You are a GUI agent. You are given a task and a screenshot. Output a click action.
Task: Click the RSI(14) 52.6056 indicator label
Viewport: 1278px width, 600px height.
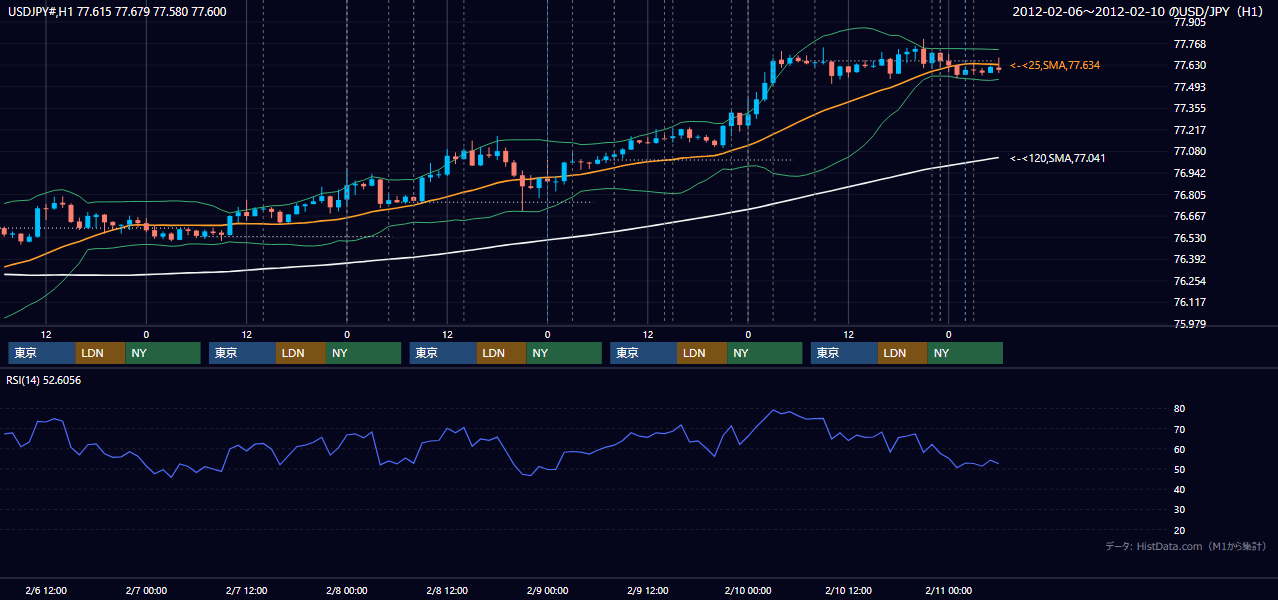point(44,380)
